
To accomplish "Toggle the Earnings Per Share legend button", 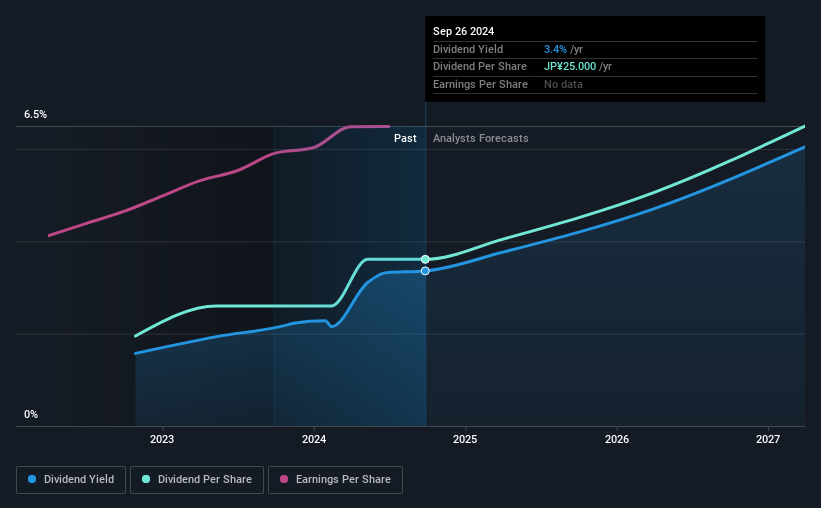I will click(335, 480).
